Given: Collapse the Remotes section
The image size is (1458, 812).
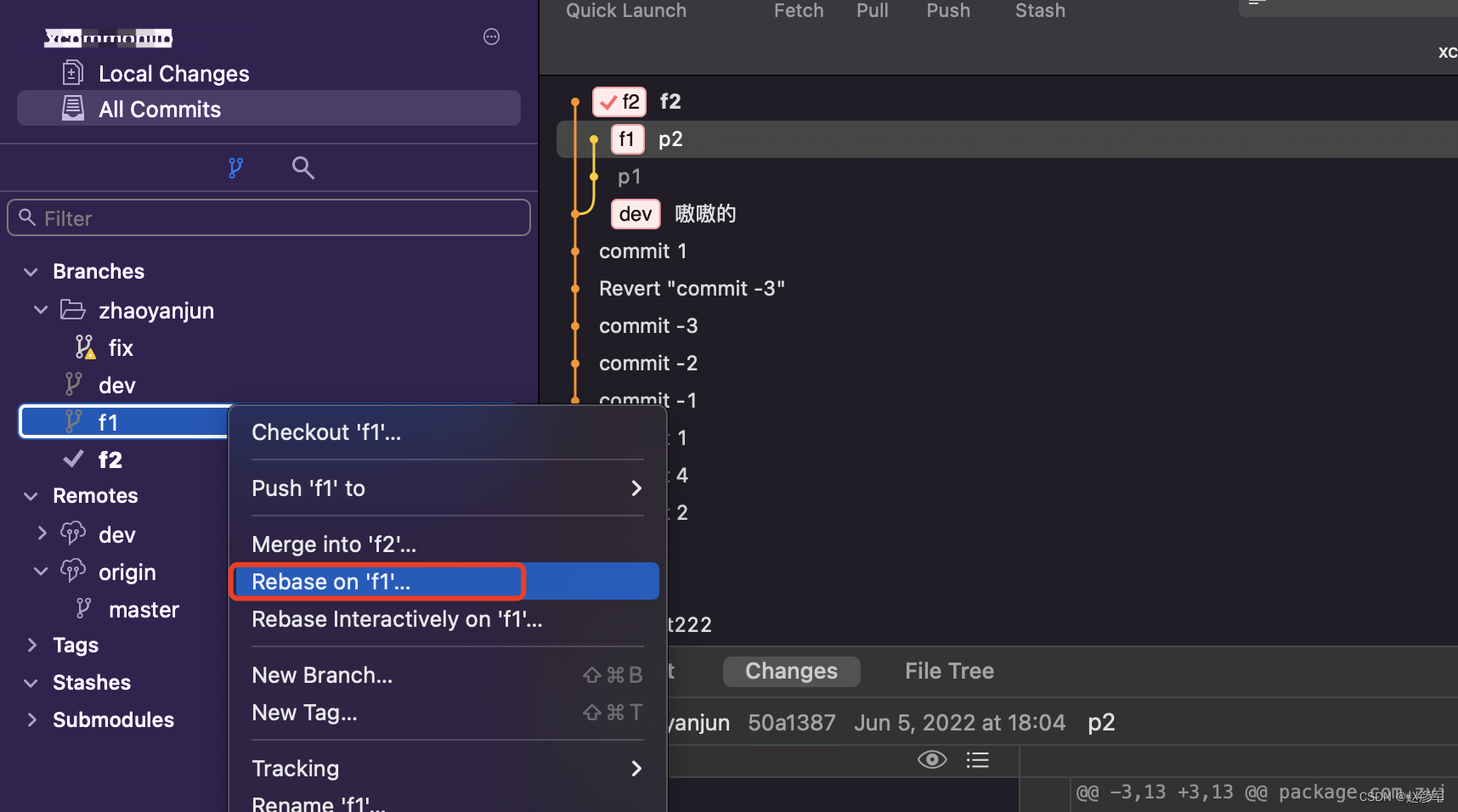Looking at the screenshot, I should point(31,496).
